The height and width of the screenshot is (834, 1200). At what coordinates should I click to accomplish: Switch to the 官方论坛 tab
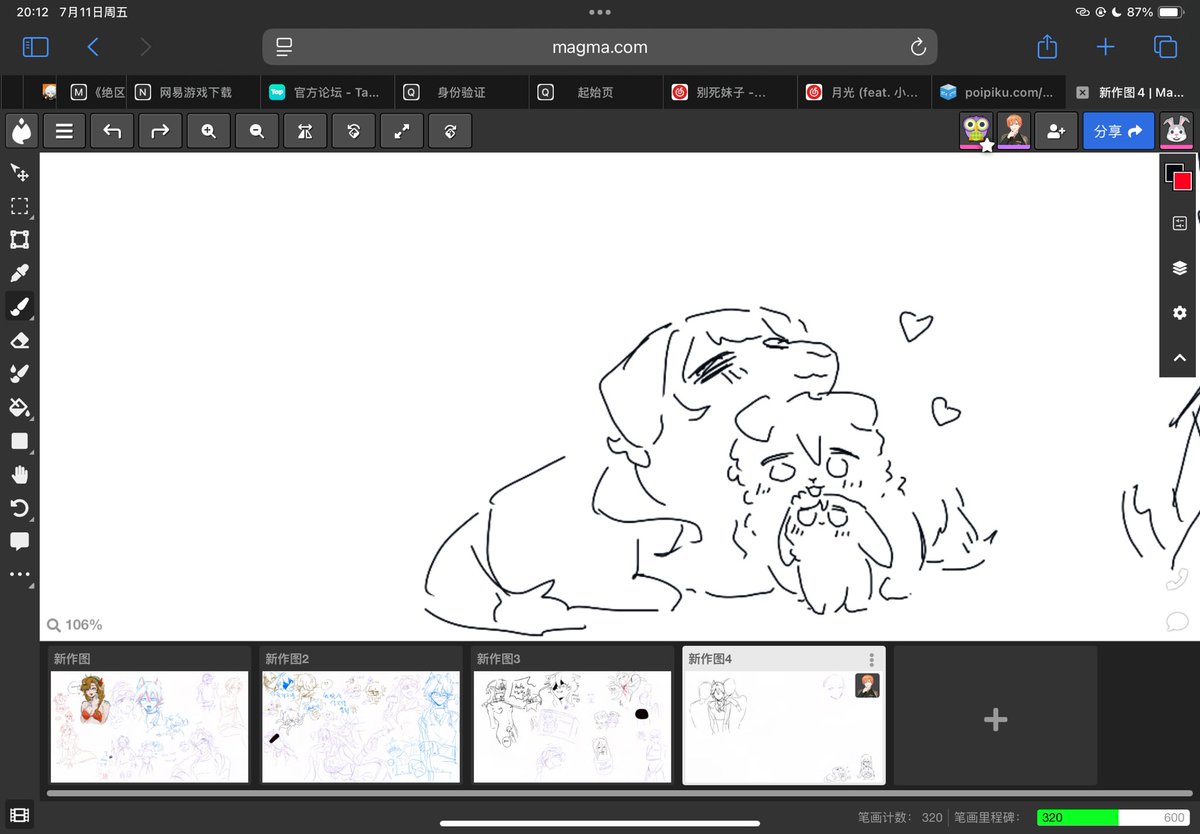[x=328, y=92]
